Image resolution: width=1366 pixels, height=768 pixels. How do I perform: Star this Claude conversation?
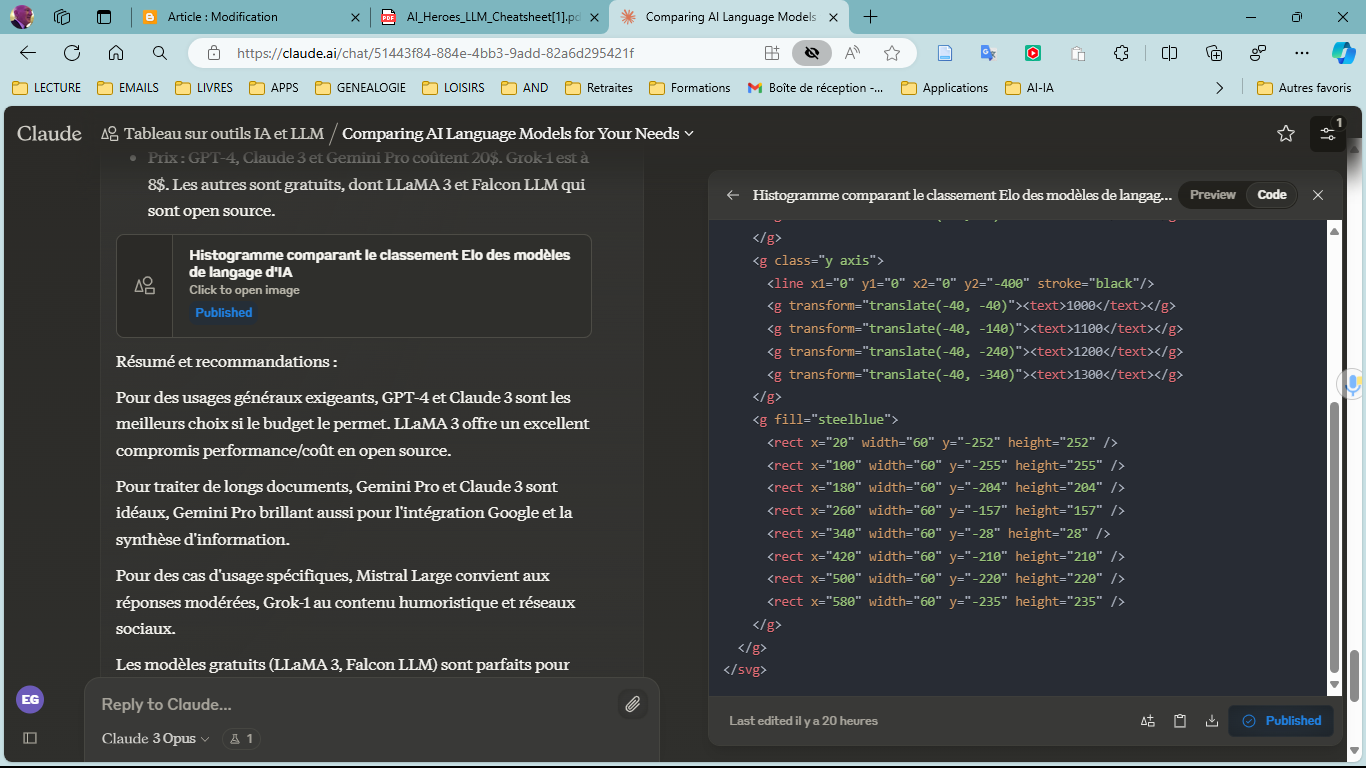coord(1286,134)
